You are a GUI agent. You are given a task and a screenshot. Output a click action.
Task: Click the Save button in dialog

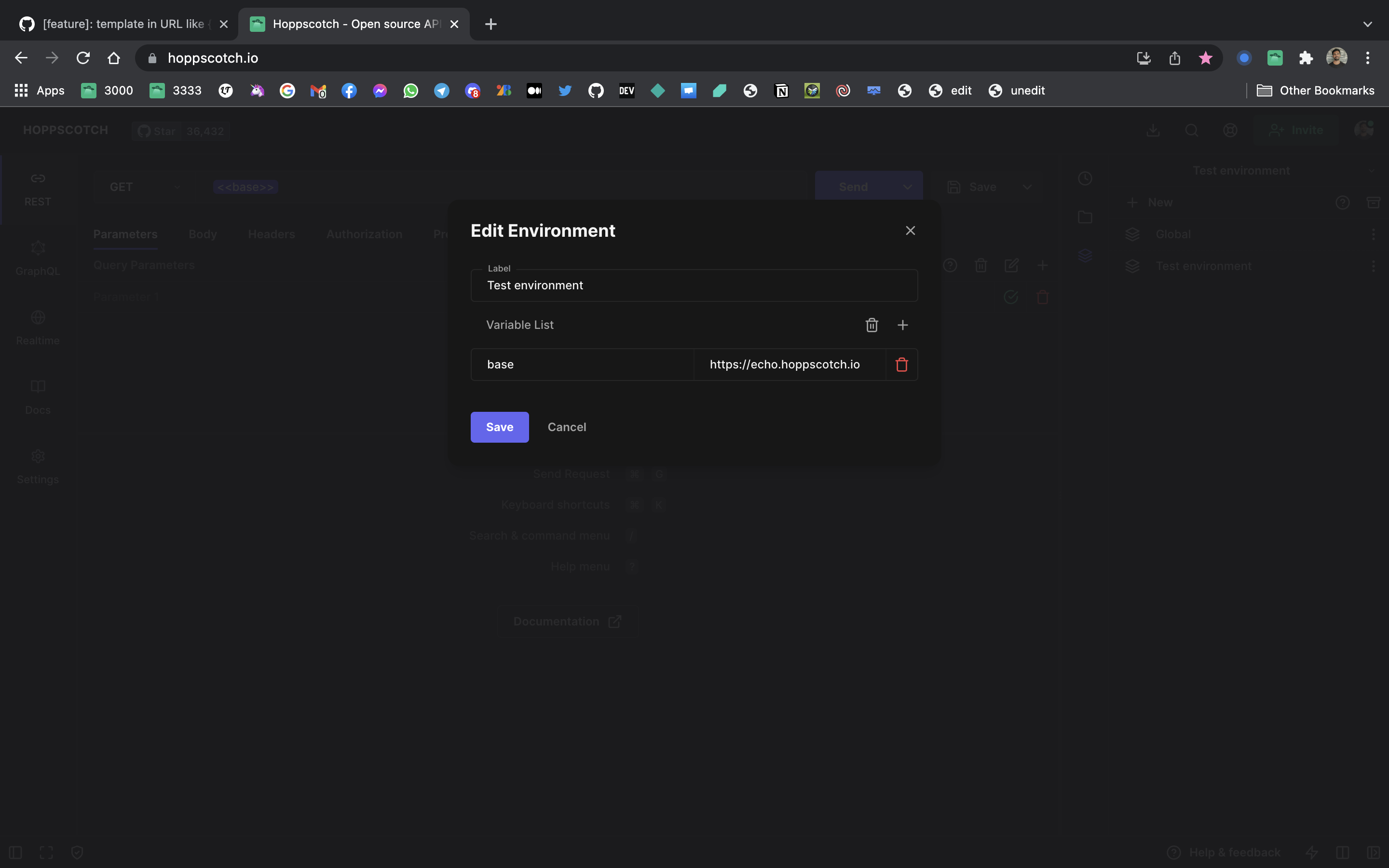pyautogui.click(x=499, y=427)
